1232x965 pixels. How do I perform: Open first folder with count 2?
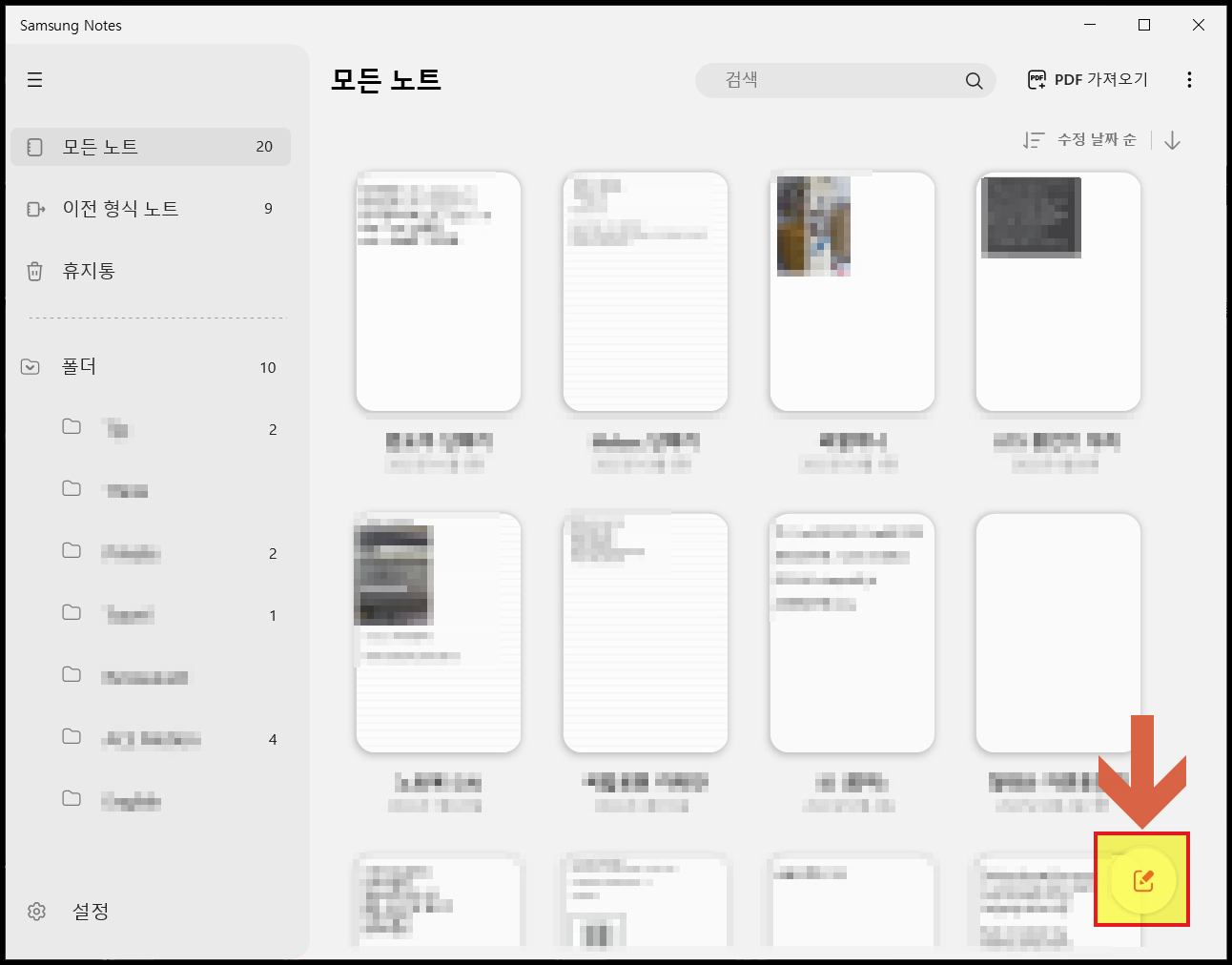pos(172,429)
